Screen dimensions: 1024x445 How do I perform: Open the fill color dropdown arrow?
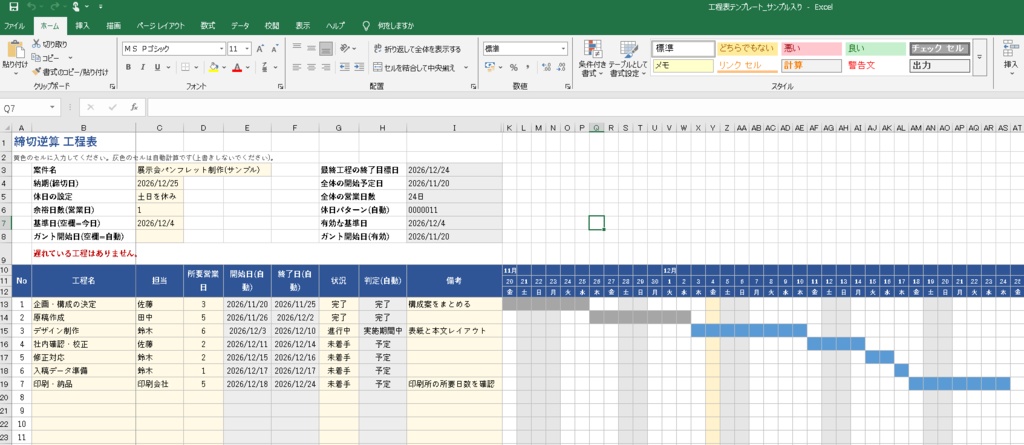[223, 67]
